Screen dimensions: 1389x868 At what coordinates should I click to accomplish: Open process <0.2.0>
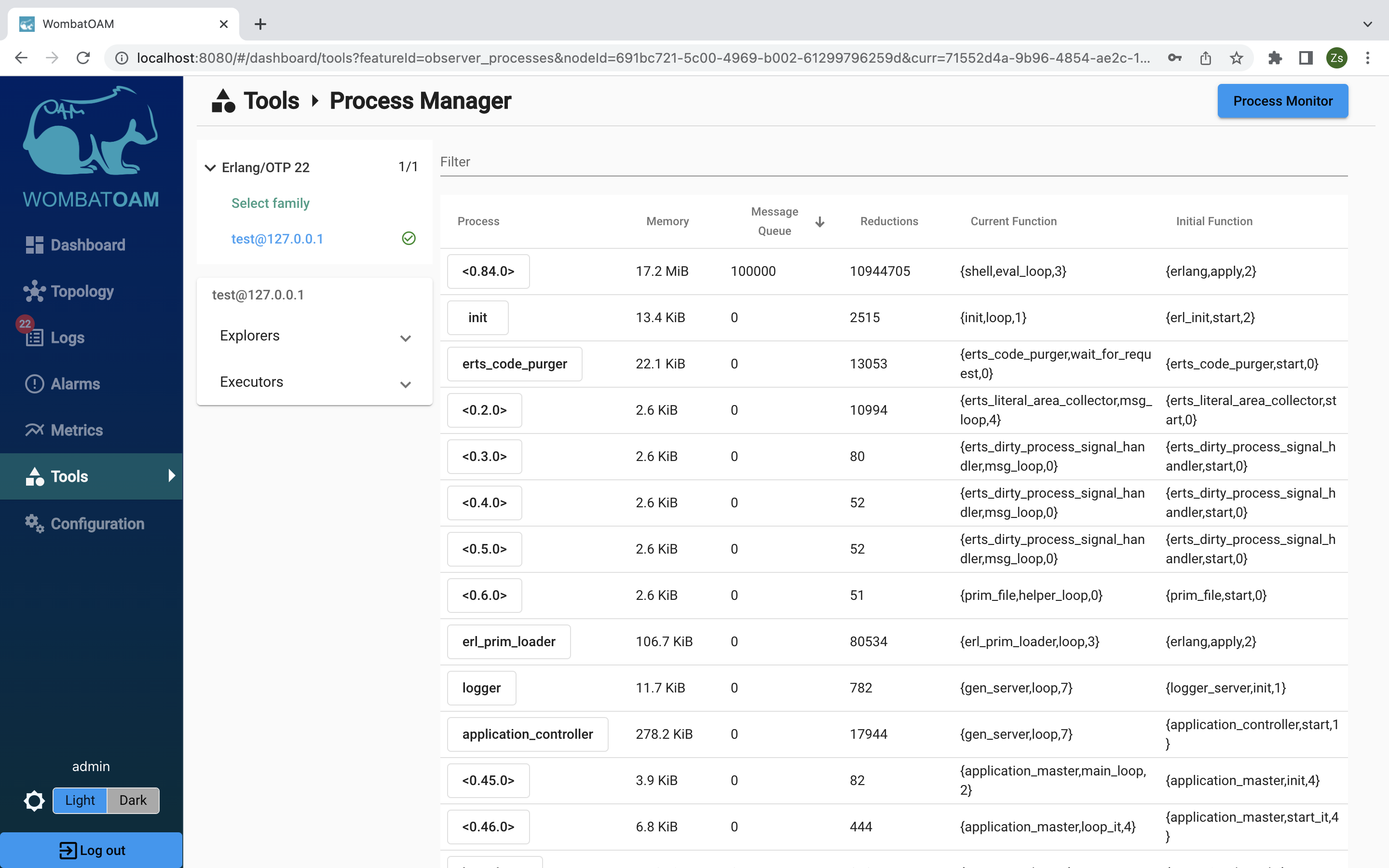[484, 410]
